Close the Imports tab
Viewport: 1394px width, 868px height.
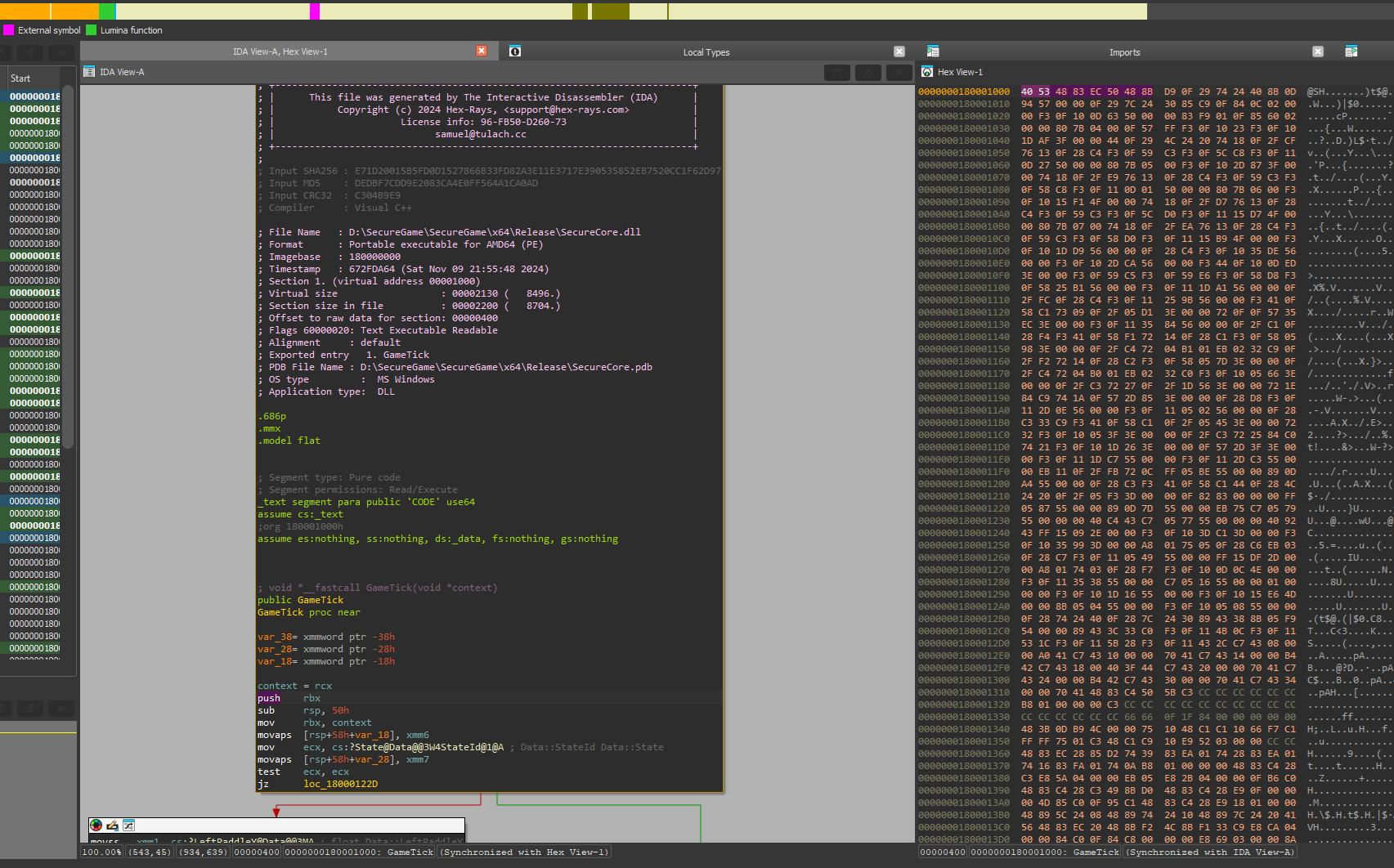click(1318, 51)
